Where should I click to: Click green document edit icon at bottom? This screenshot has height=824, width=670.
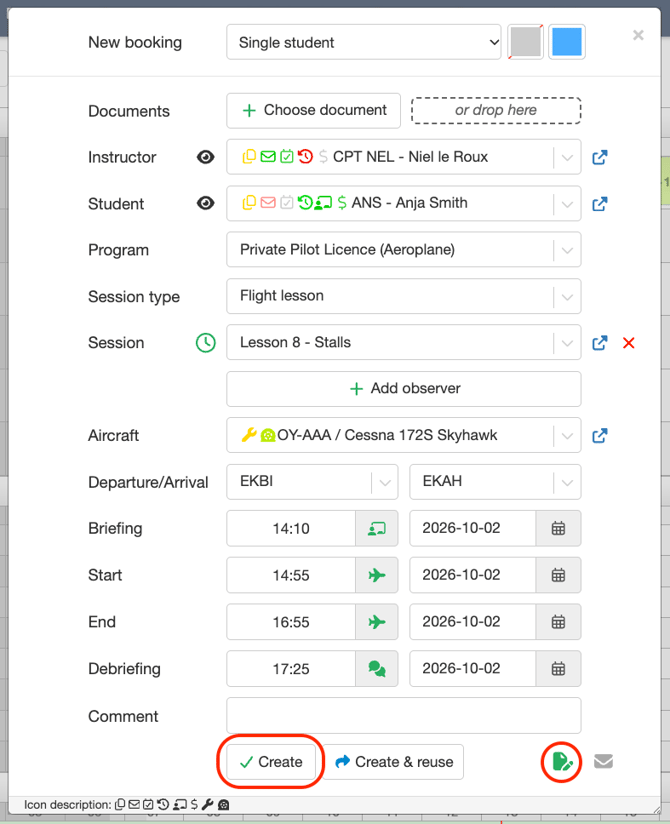(562, 762)
